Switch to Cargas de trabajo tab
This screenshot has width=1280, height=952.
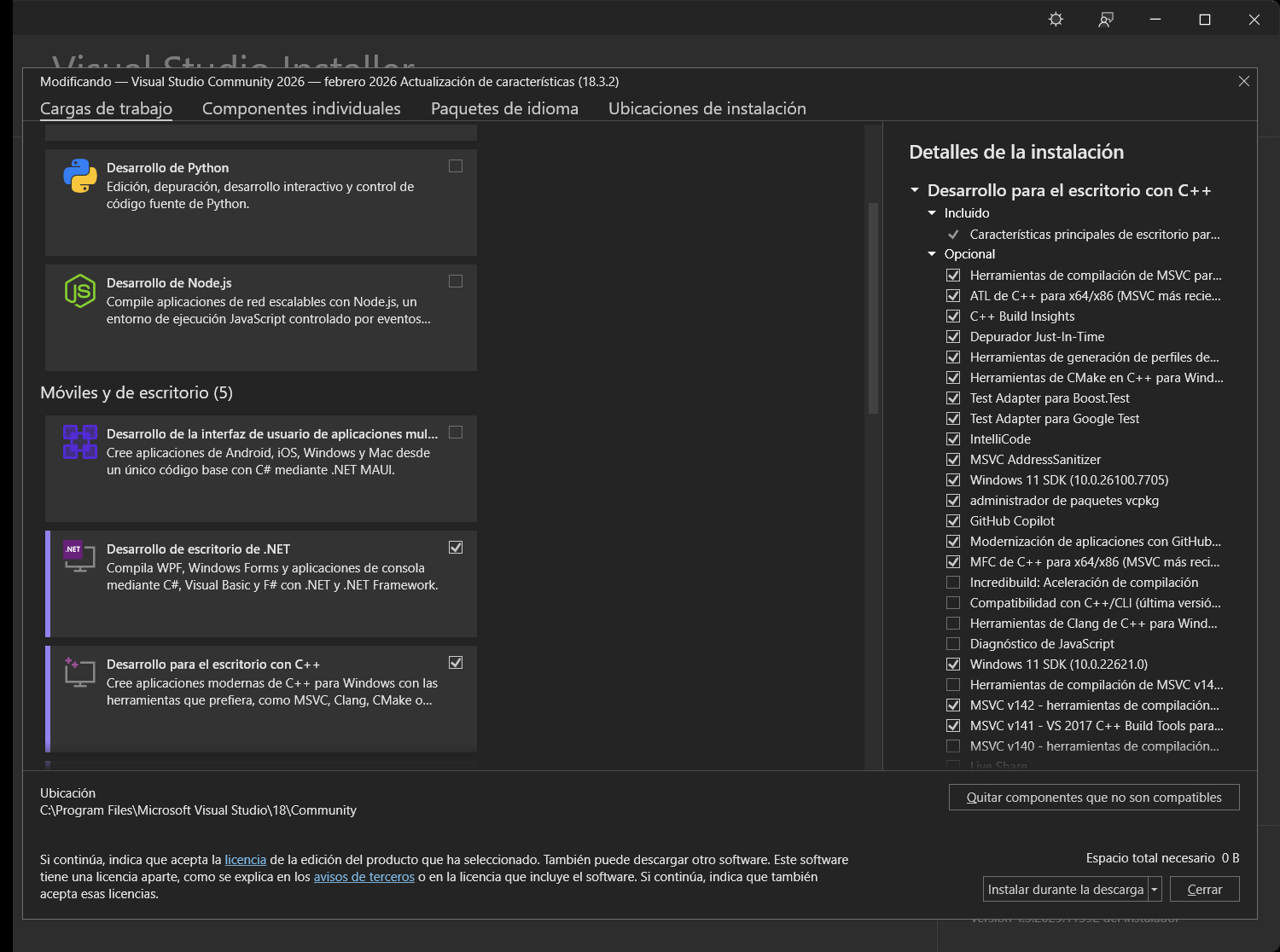coord(106,108)
